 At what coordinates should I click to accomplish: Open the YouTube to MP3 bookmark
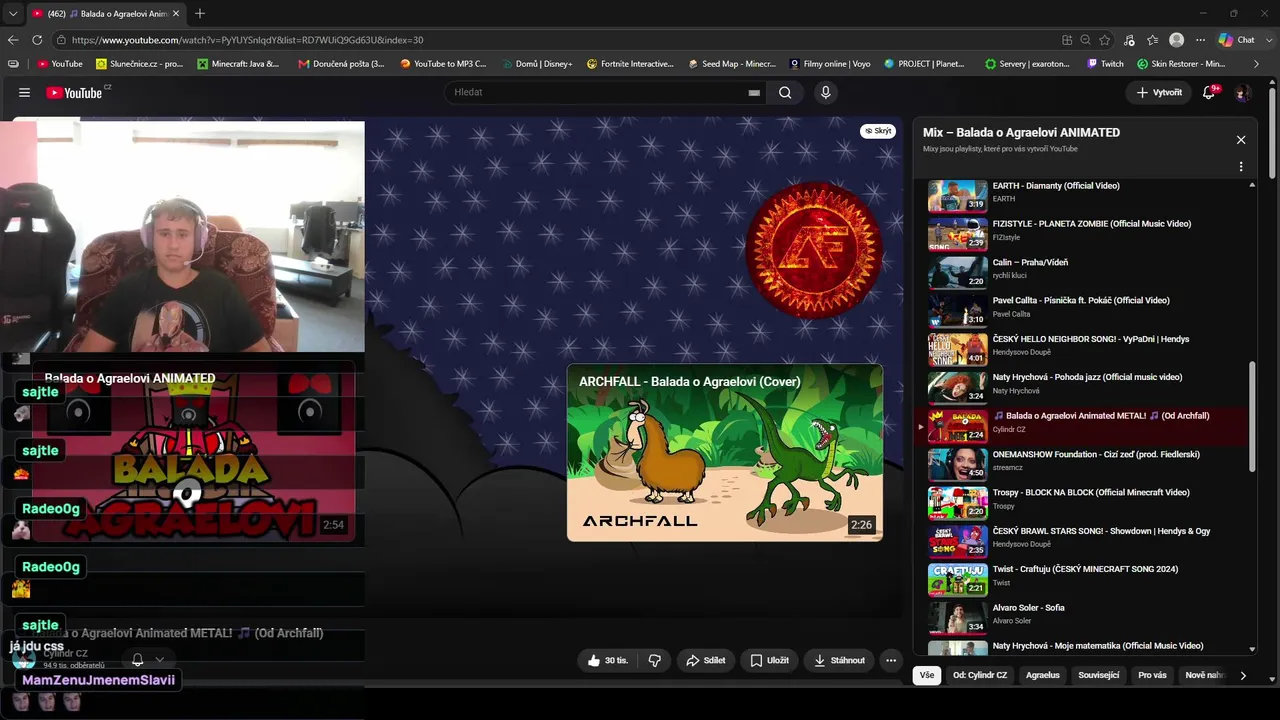[x=443, y=64]
